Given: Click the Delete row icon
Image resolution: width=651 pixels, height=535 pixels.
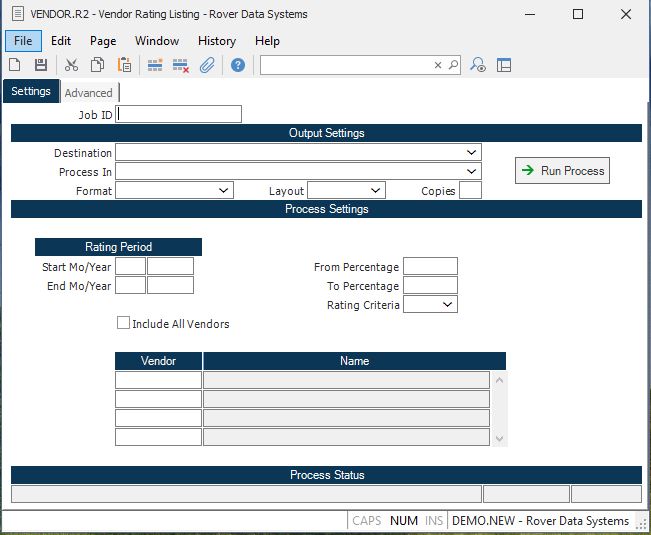Looking at the screenshot, I should [x=181, y=65].
